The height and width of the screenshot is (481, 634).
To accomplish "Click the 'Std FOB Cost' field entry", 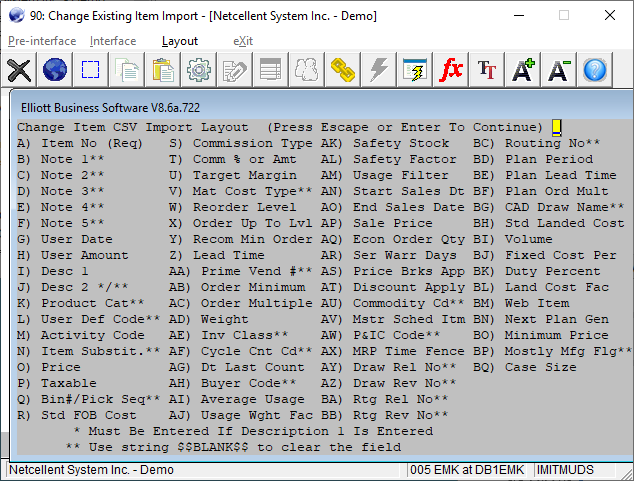I will click(x=77, y=416).
